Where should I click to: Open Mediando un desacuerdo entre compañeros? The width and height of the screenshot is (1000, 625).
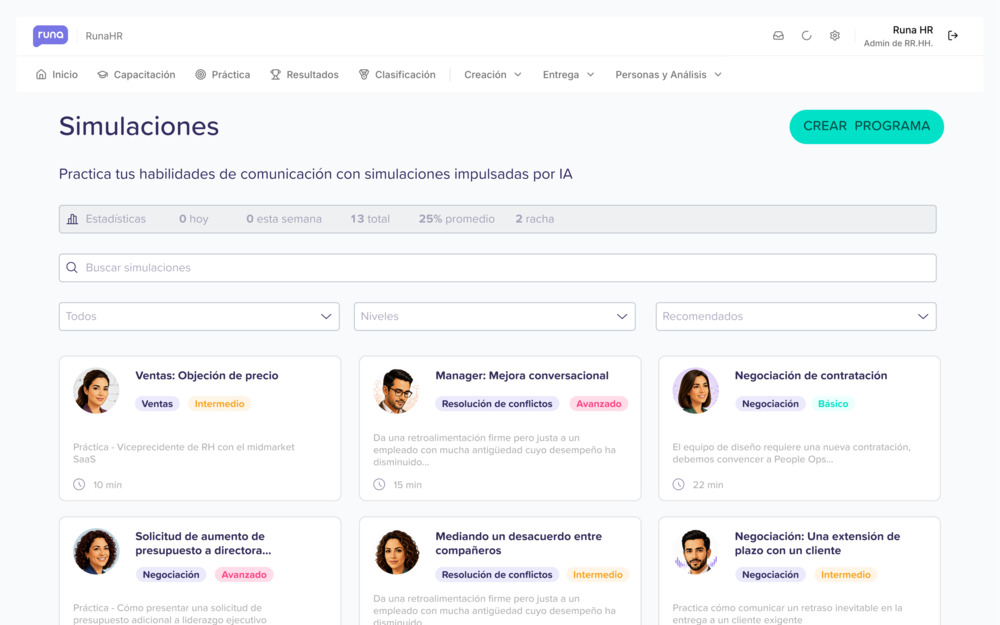[x=500, y=571]
